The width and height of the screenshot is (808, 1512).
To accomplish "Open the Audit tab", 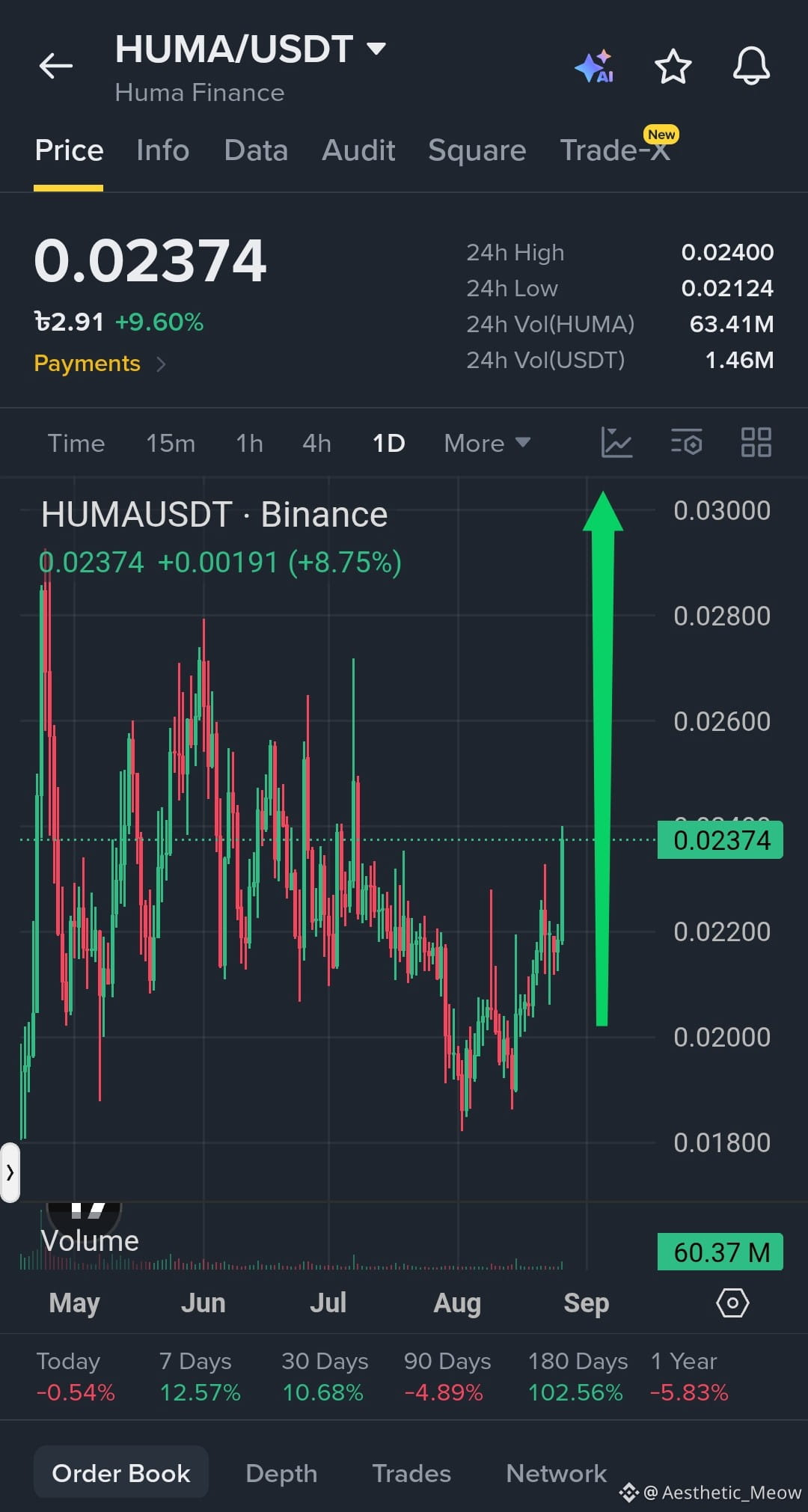I will click(358, 150).
